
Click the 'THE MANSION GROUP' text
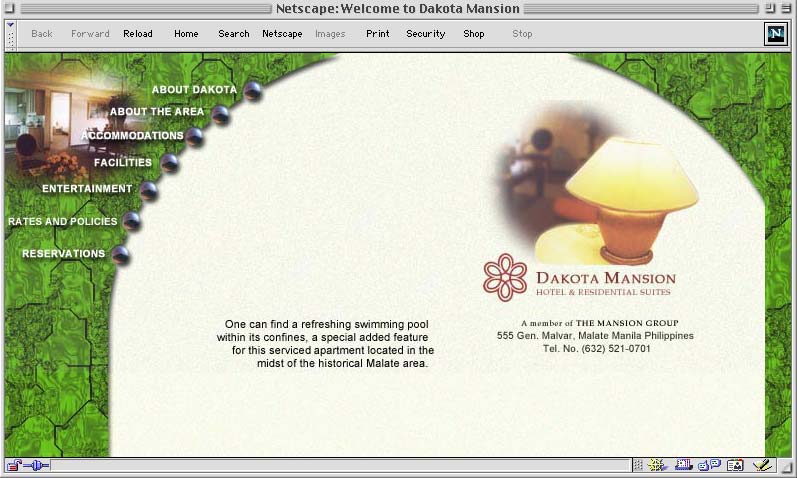point(627,323)
